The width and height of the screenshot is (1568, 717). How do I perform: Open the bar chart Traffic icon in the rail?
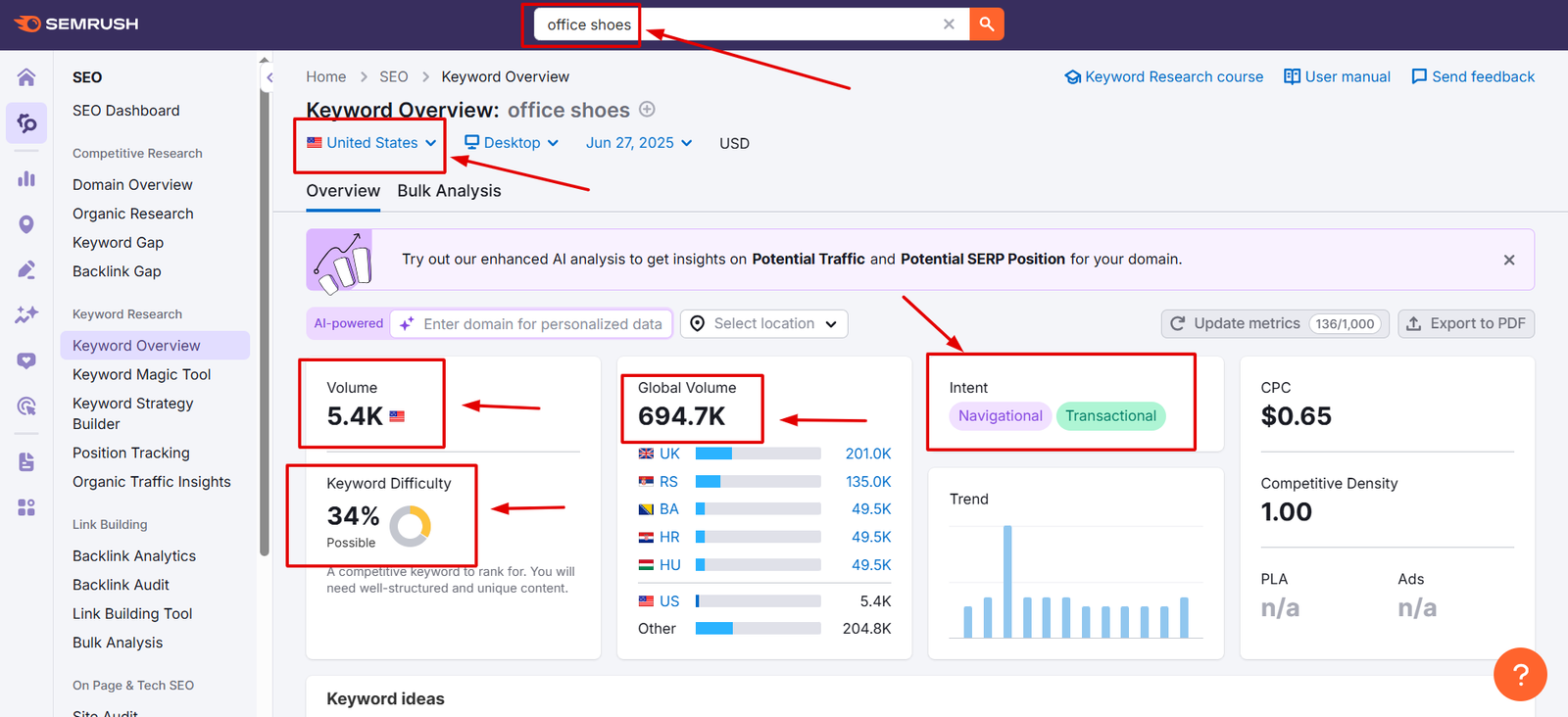[x=26, y=178]
